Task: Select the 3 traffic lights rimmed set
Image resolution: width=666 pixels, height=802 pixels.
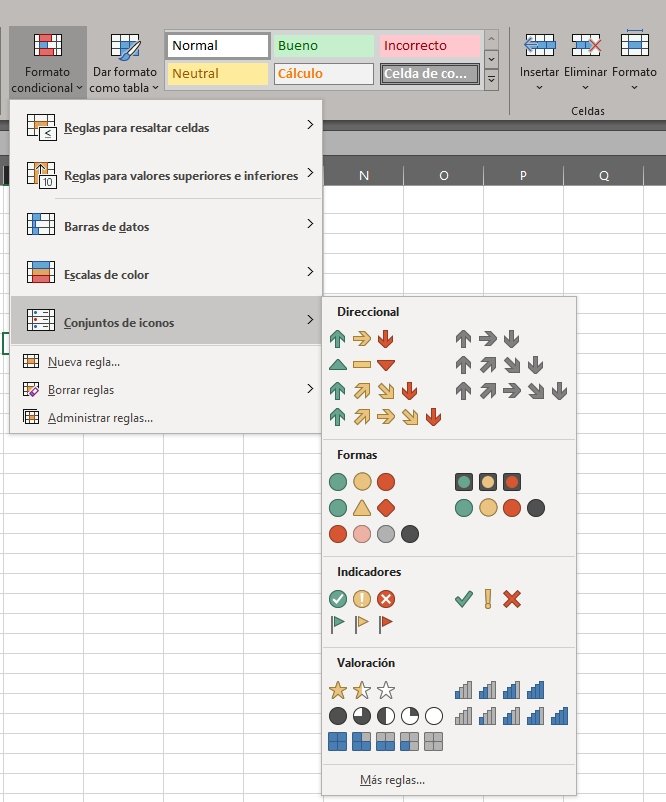Action: click(x=487, y=482)
